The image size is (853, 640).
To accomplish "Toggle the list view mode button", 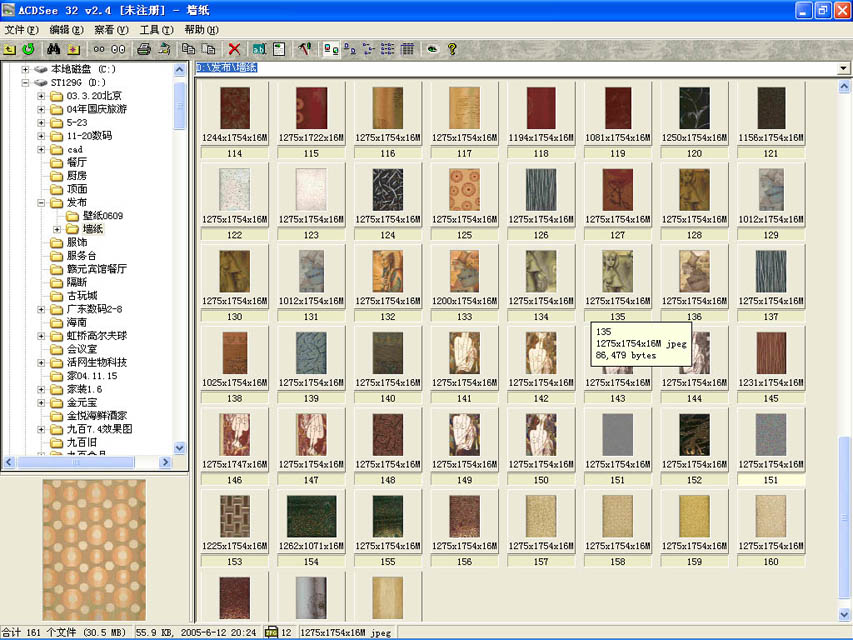I will [388, 48].
